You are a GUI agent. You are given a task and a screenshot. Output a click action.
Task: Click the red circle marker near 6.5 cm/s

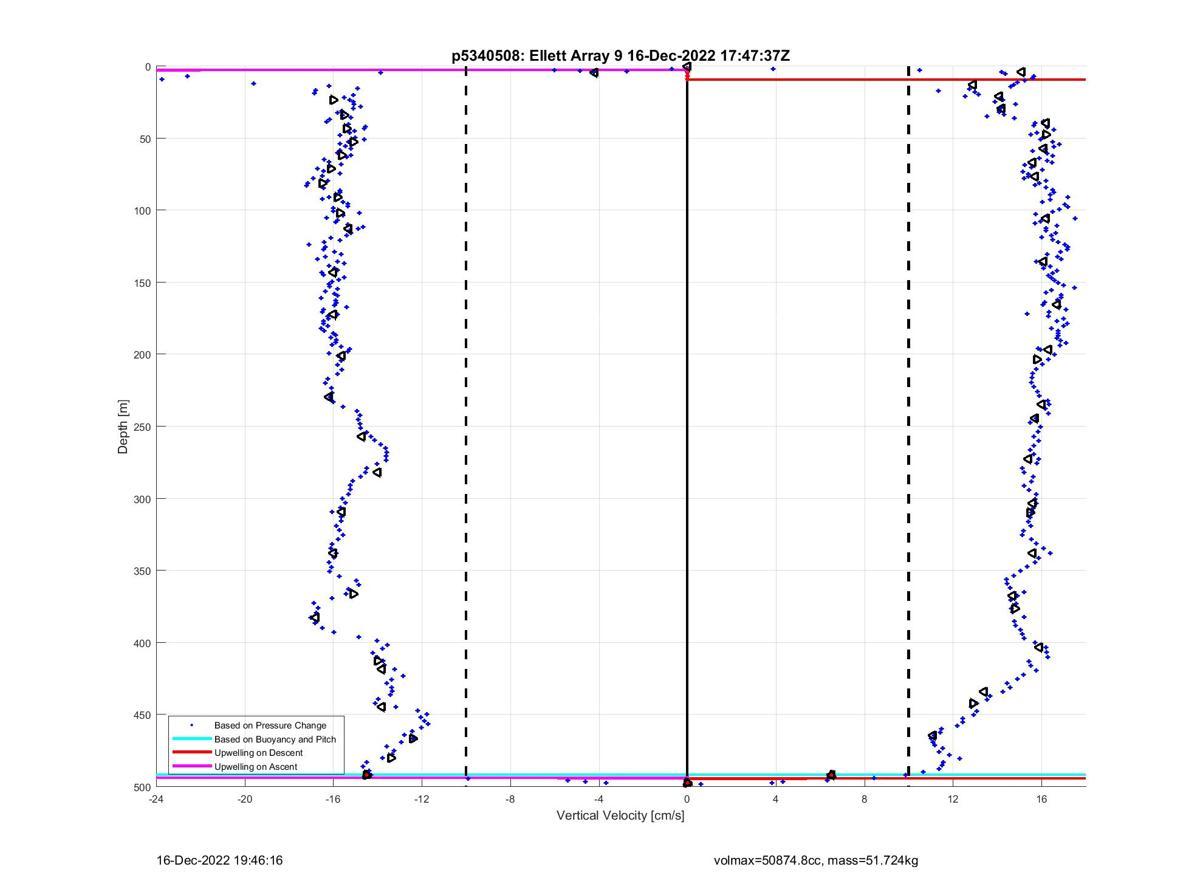pos(831,775)
